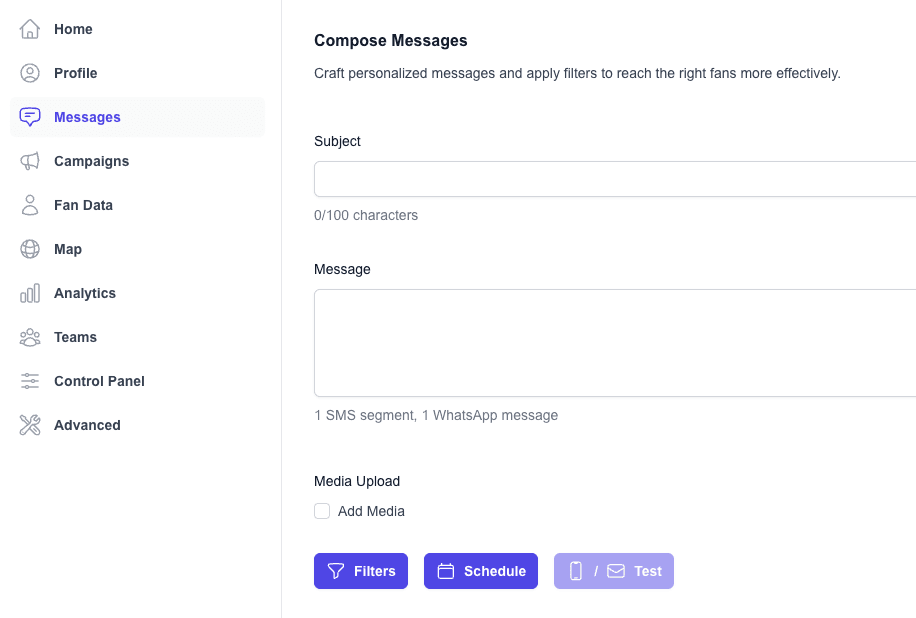The width and height of the screenshot is (916, 618).
Task: Select the Home icon in the sidebar
Action: click(x=30, y=29)
